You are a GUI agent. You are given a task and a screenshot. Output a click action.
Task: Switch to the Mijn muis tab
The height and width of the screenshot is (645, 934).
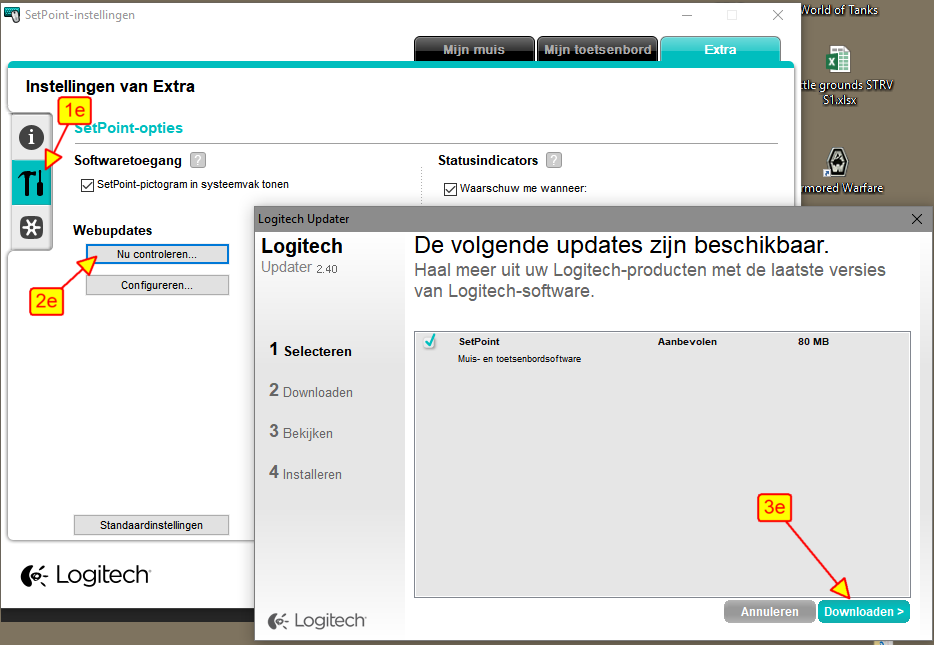(474, 49)
